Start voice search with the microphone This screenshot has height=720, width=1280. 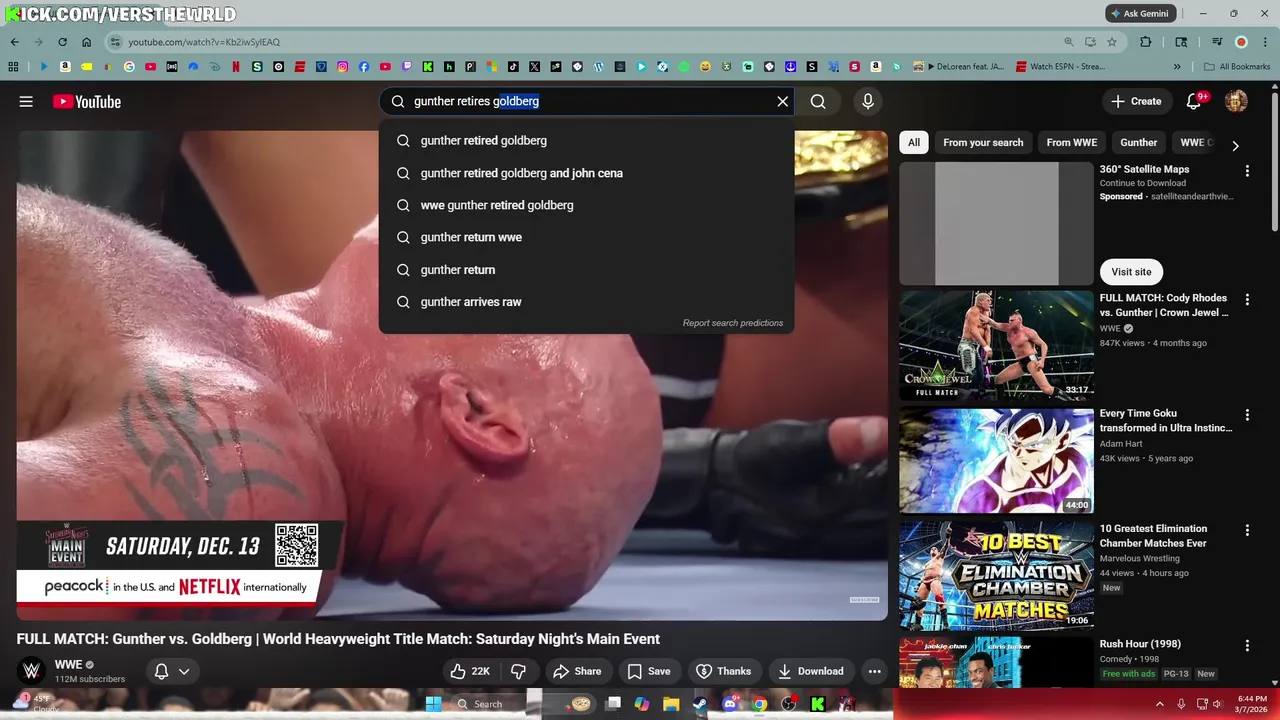(x=868, y=101)
